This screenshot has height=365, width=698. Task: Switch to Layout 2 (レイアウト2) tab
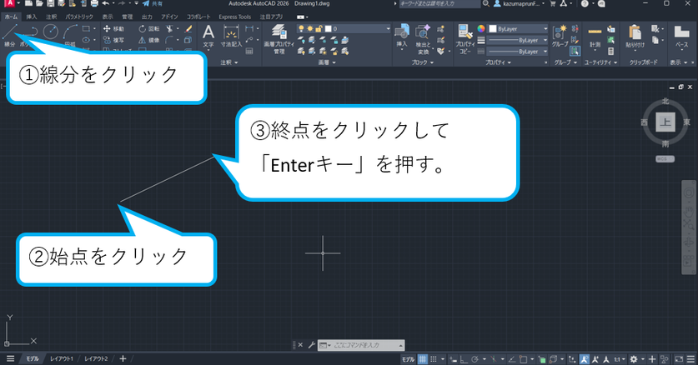96,359
